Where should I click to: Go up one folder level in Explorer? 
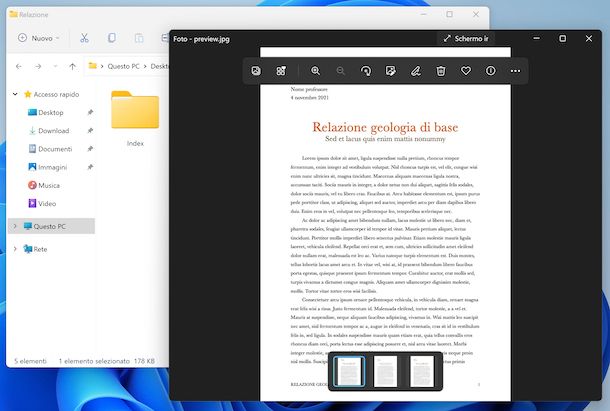tap(72, 67)
